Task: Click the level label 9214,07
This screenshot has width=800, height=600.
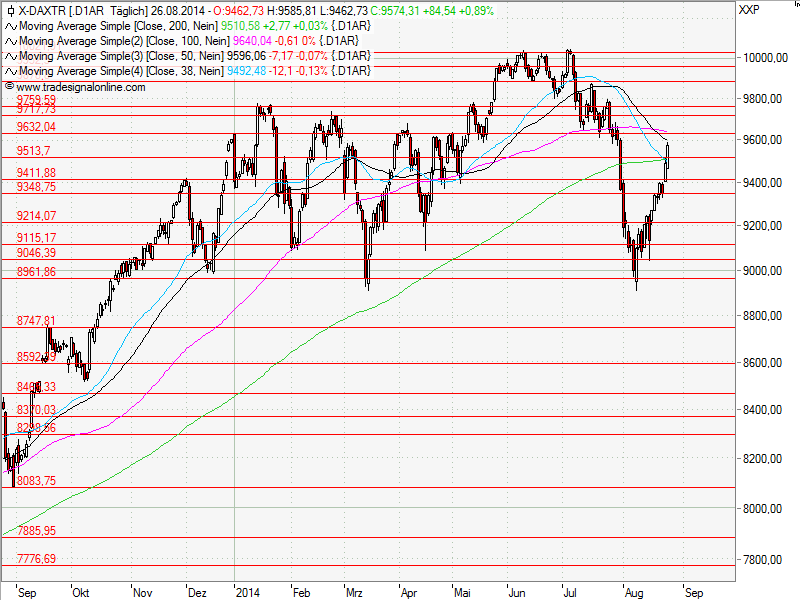Action: pyautogui.click(x=37, y=215)
